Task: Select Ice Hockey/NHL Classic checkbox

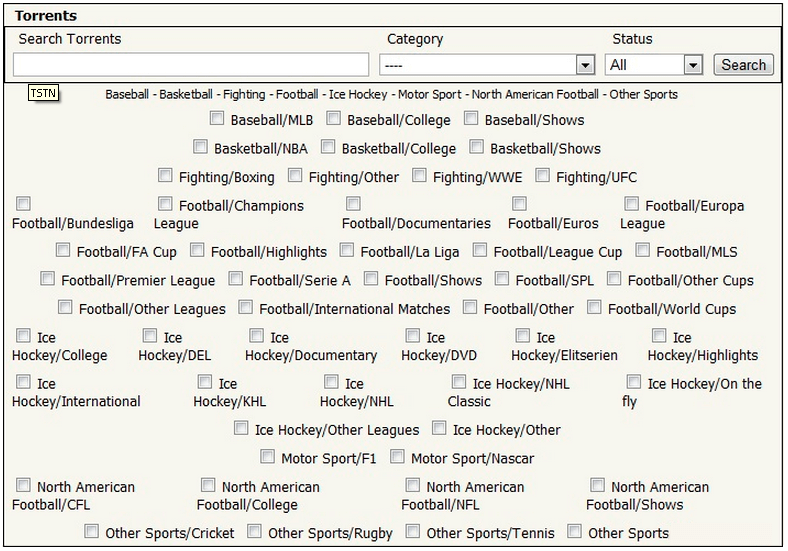Action: [x=459, y=382]
